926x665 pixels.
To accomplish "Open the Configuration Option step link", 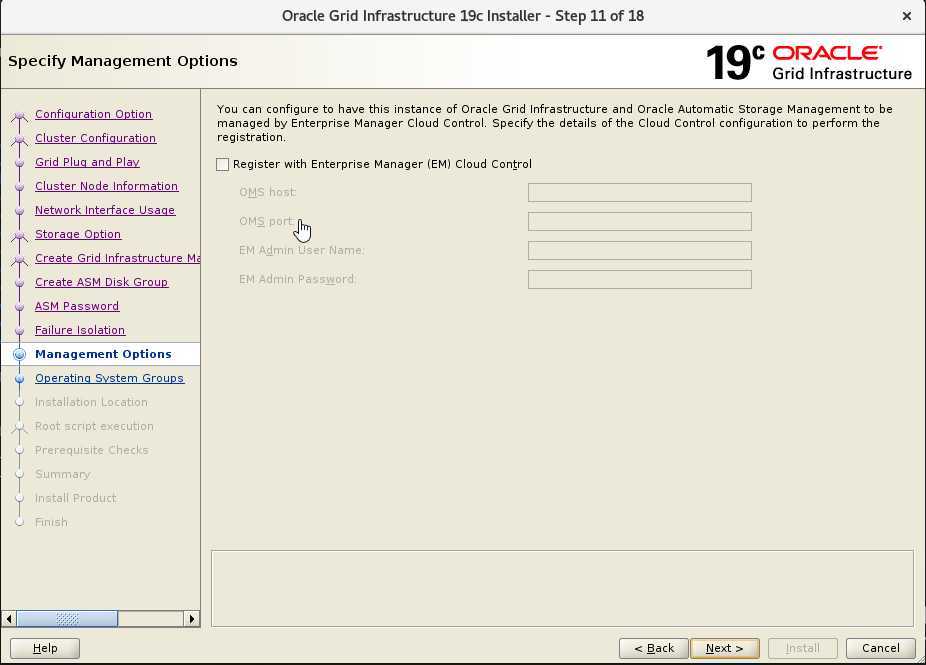I will click(93, 114).
